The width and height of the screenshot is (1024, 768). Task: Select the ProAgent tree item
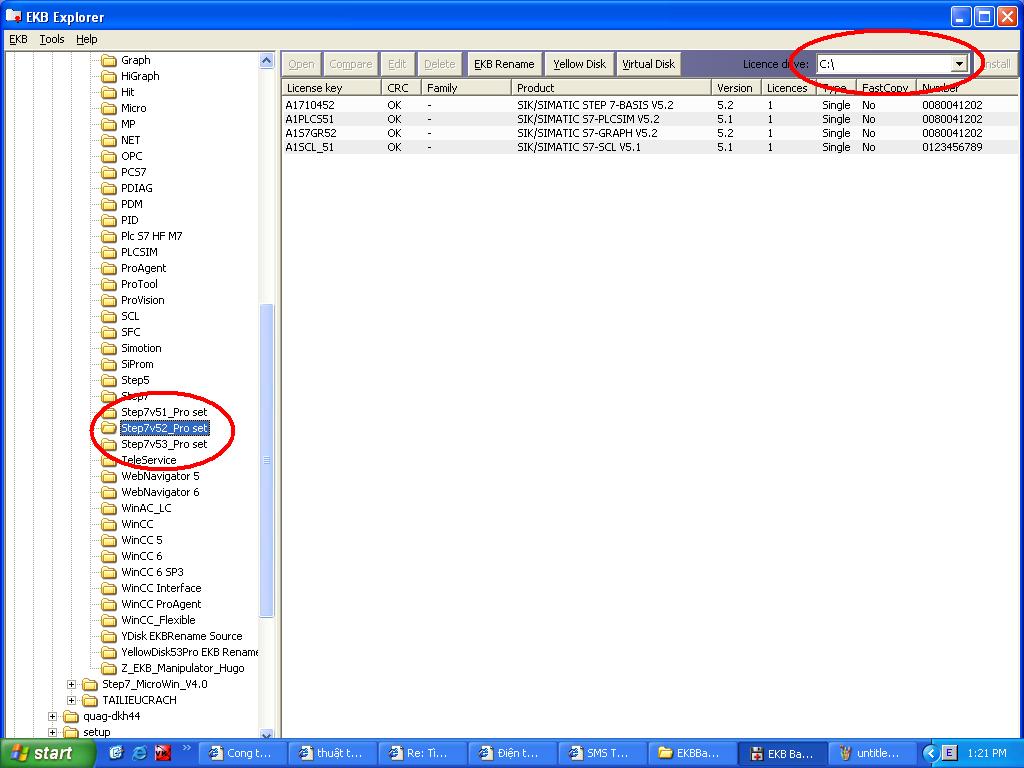tap(144, 268)
